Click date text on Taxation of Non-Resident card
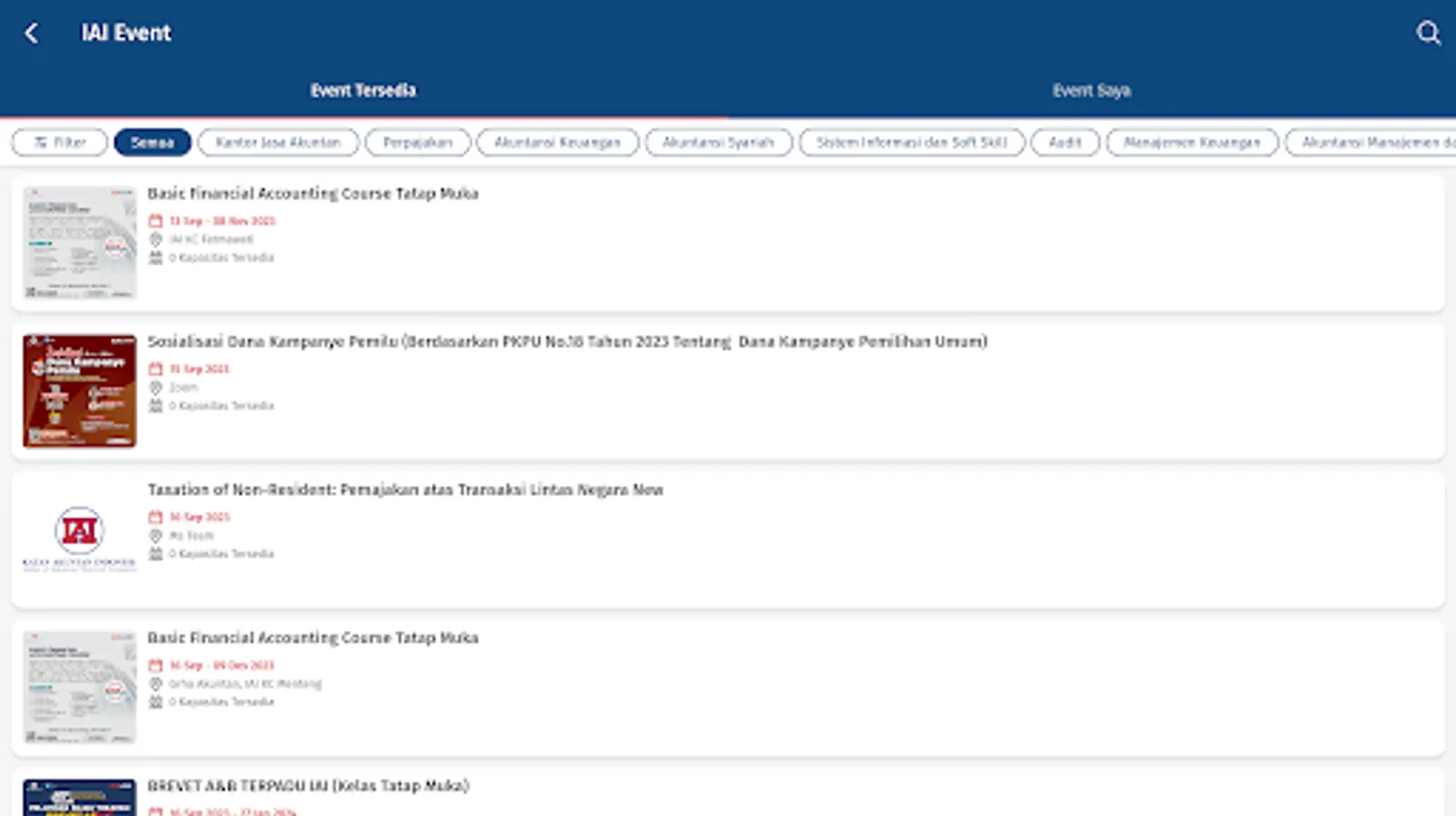This screenshot has height=816, width=1456. coord(199,517)
